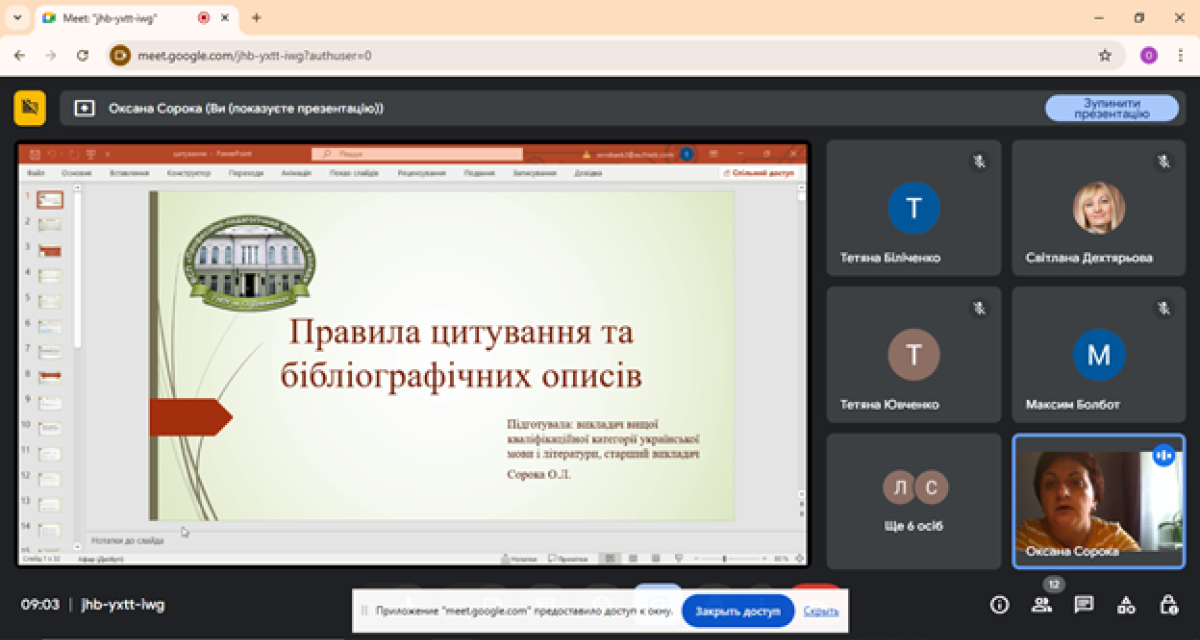Open host controls lock icon

(1167, 604)
